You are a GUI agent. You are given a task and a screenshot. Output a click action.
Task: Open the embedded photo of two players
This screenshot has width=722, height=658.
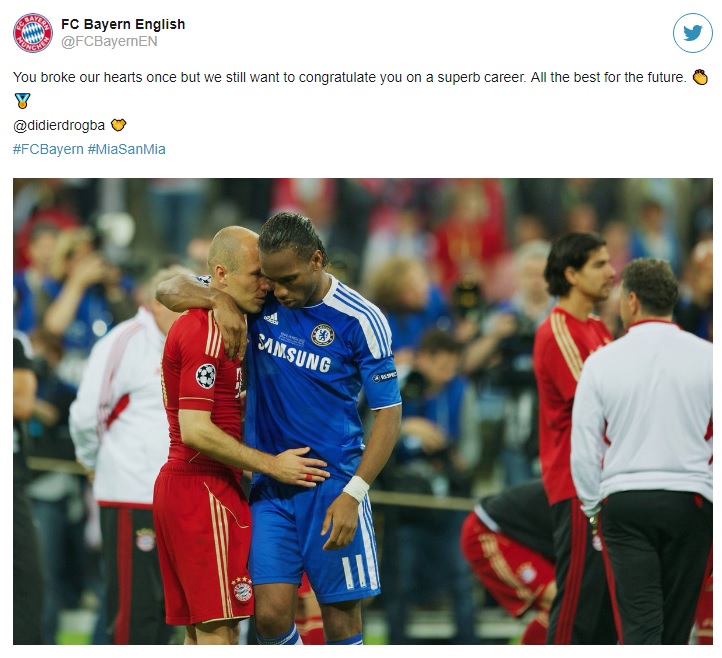point(363,411)
